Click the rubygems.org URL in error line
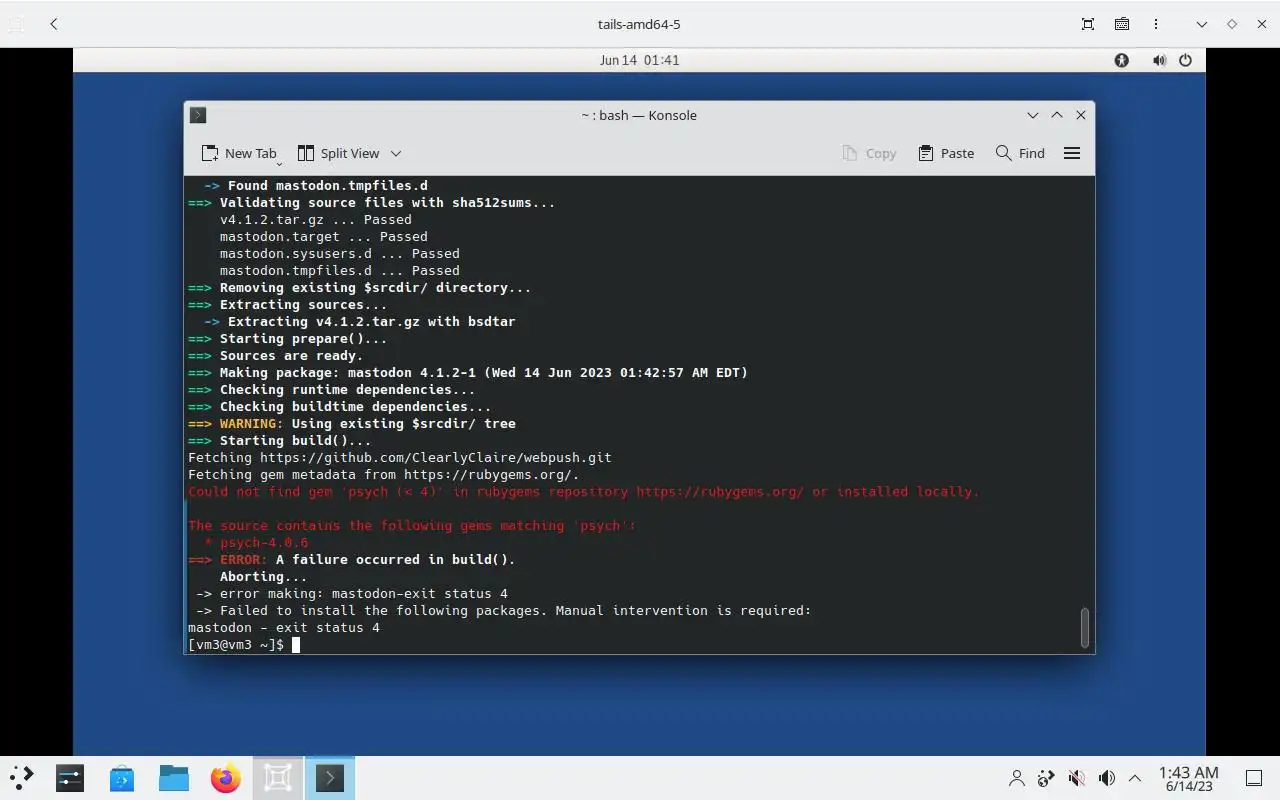Image resolution: width=1280 pixels, height=800 pixels. pos(720,492)
